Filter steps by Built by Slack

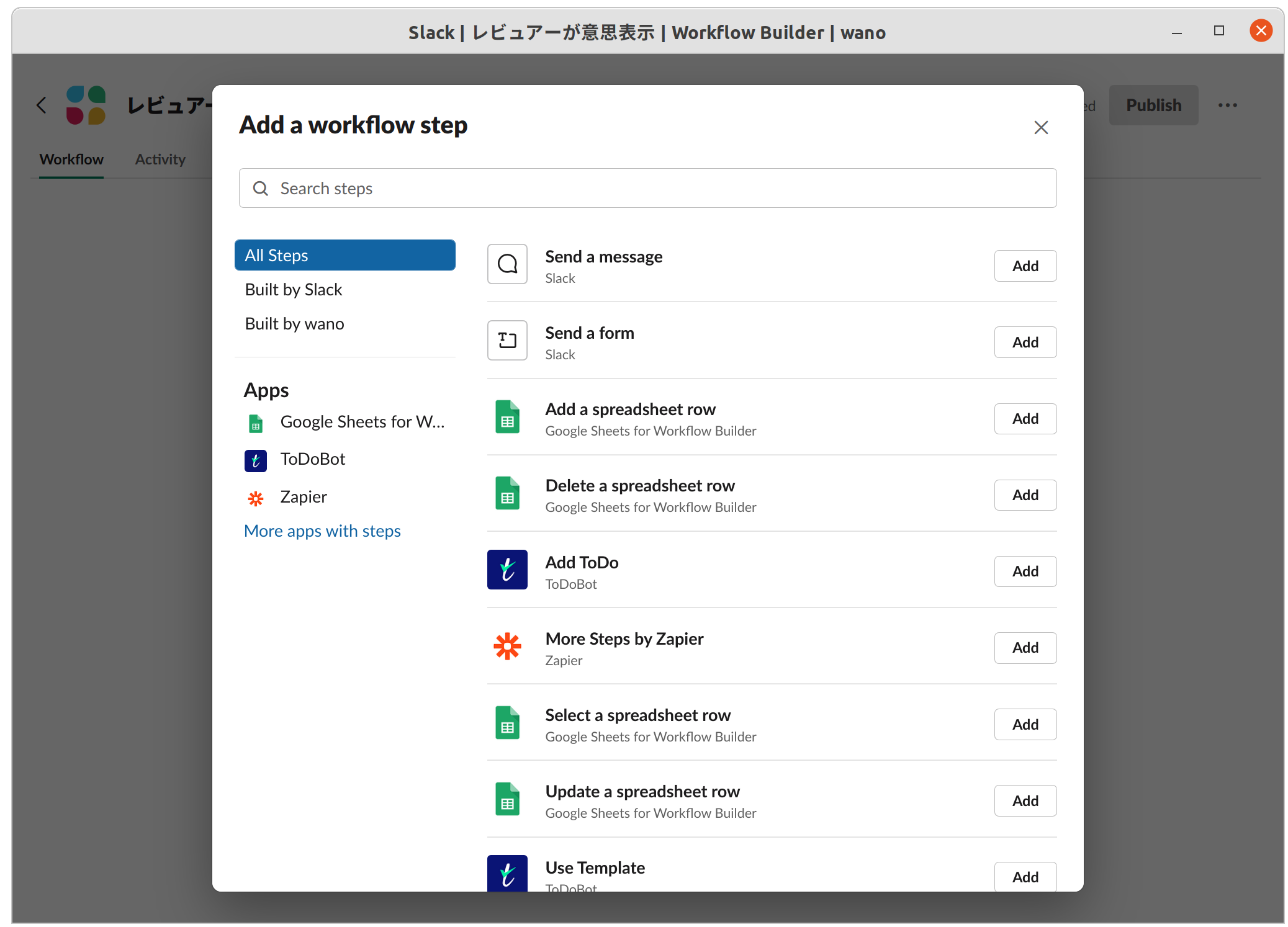[x=294, y=290]
